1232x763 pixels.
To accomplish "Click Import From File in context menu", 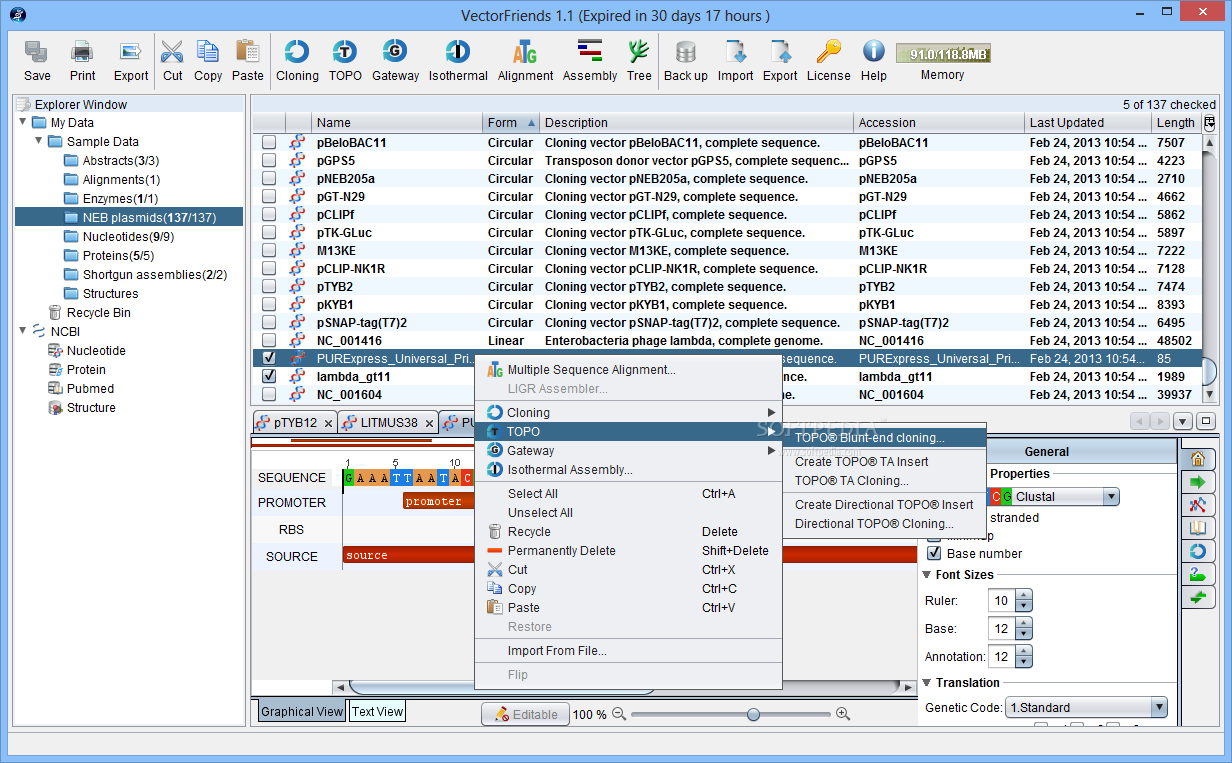I will click(x=628, y=651).
